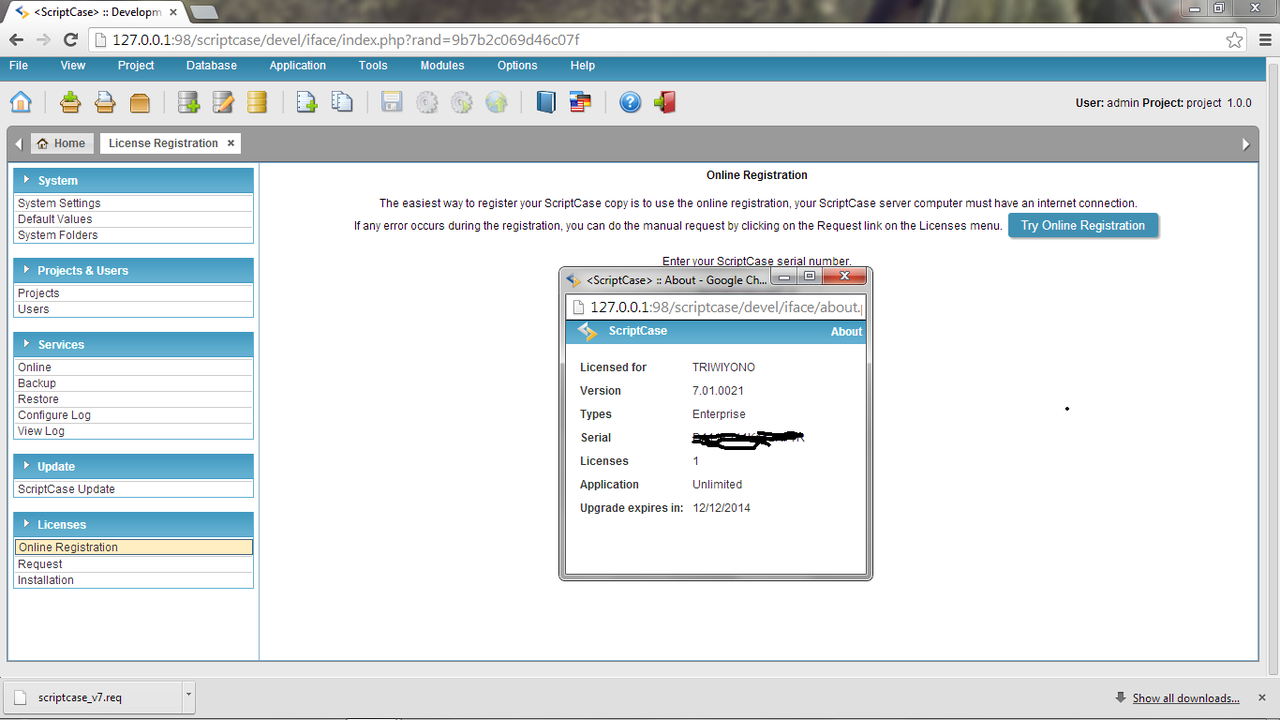
Task: Click the New Connection database icon
Action: pyautogui.click(x=188, y=102)
